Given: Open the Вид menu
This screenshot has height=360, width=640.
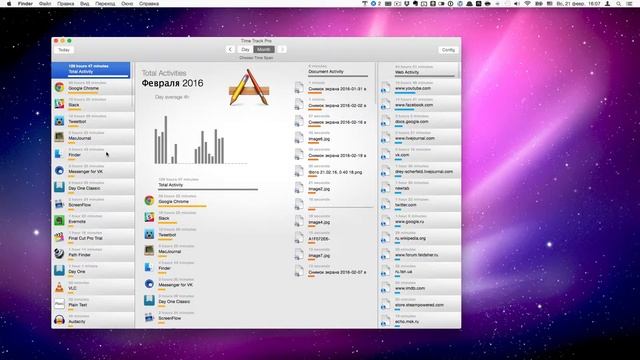Looking at the screenshot, I should [x=84, y=4].
